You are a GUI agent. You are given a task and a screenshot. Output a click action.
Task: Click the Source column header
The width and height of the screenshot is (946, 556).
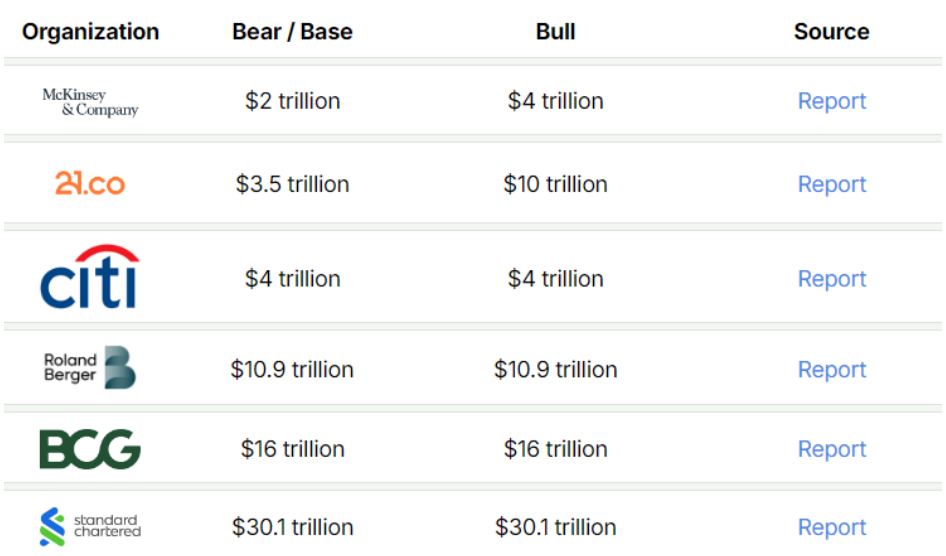(x=831, y=31)
